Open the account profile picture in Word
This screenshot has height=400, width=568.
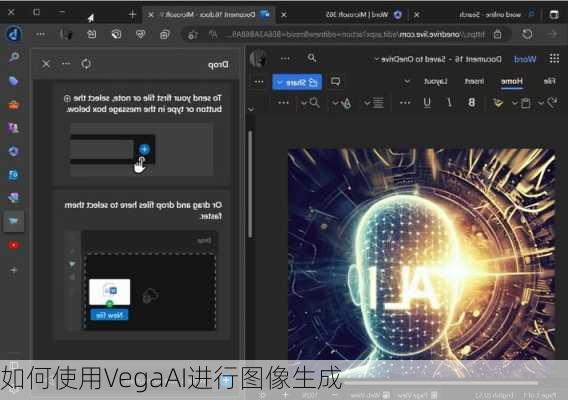[x=259, y=58]
